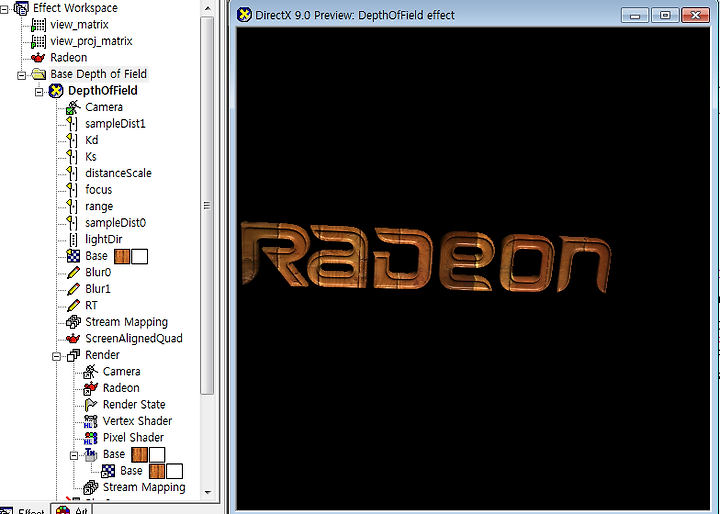This screenshot has width=720, height=514.
Task: Click the ScreenAlignedQuad model icon
Action: tap(73, 339)
